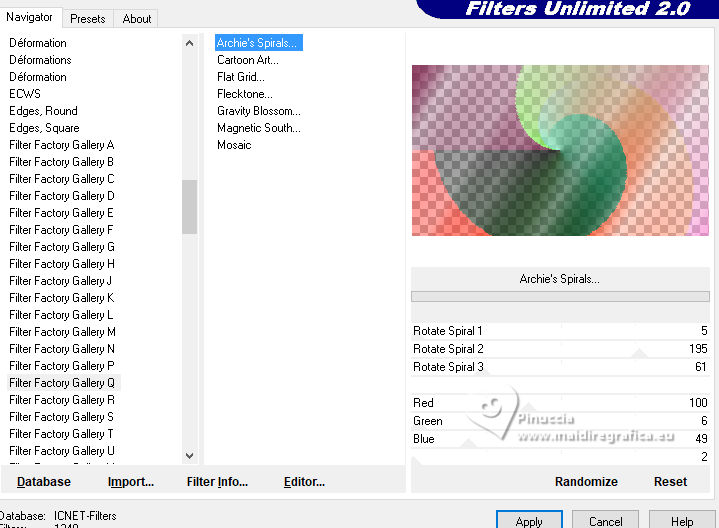Open the filter Editor...
Viewport: 719px width, 528px height.
pos(304,482)
